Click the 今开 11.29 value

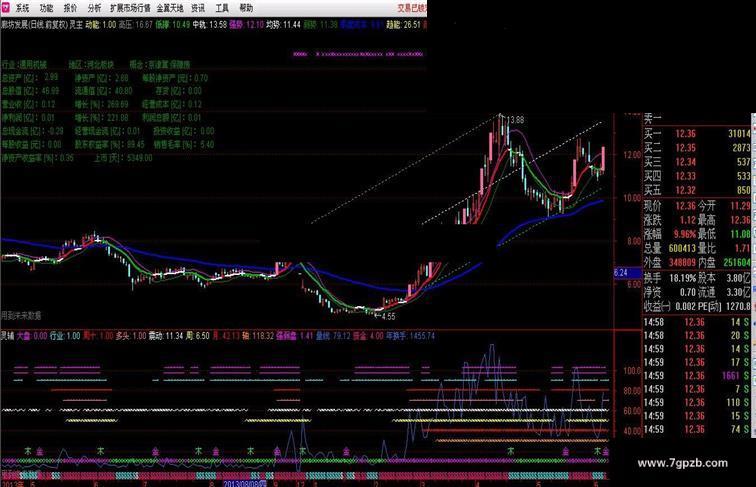(x=740, y=206)
